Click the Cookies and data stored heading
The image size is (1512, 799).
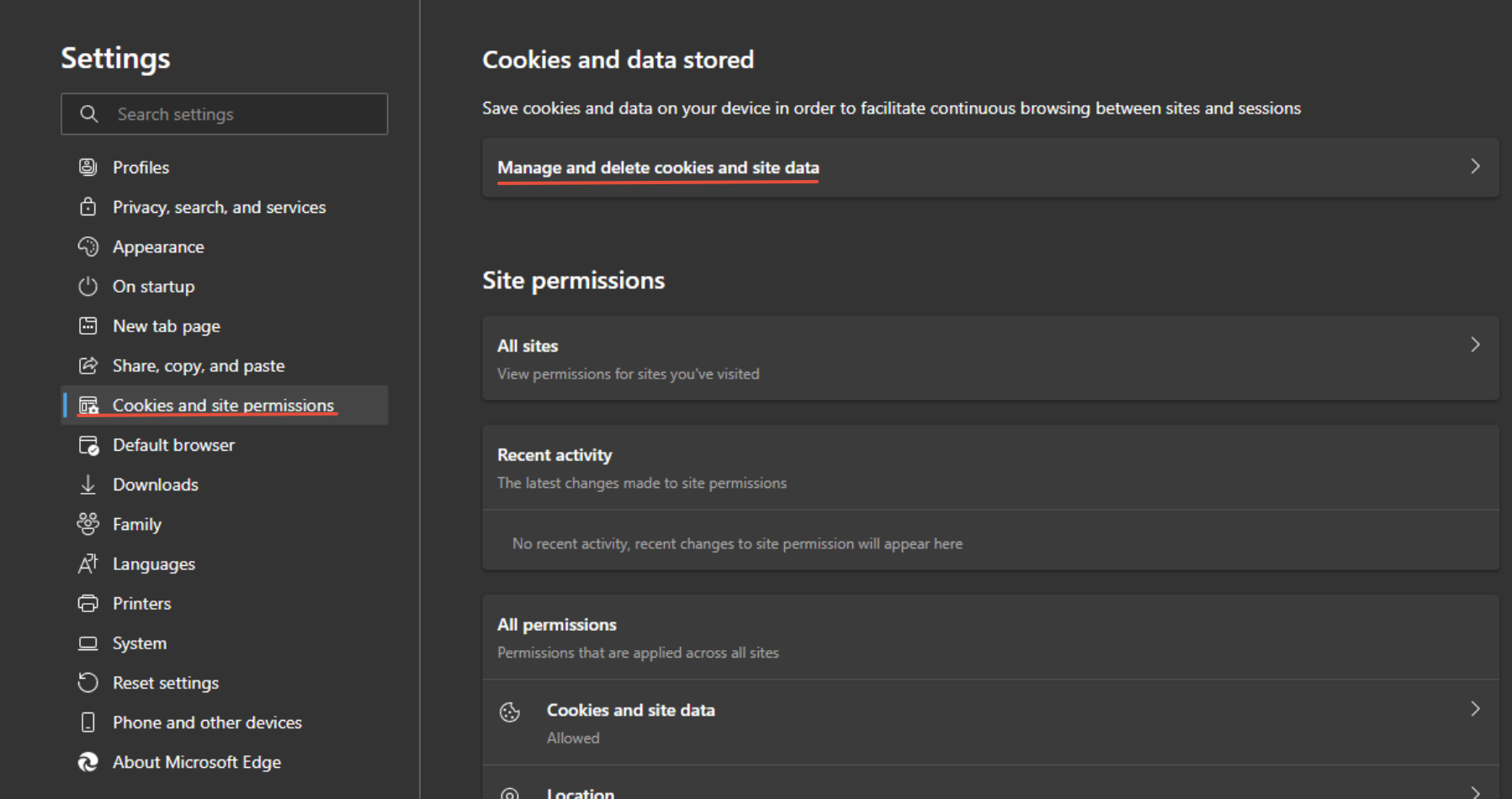pos(618,60)
